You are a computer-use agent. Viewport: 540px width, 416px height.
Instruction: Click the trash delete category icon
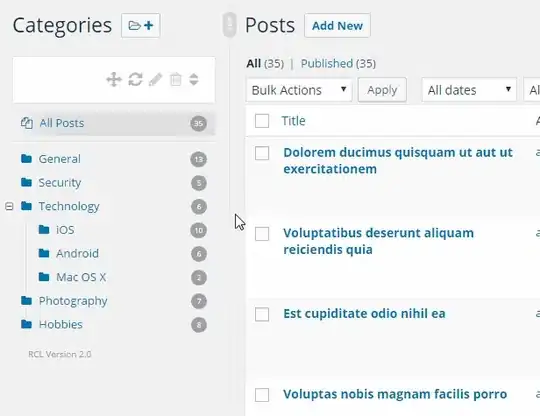pyautogui.click(x=176, y=80)
